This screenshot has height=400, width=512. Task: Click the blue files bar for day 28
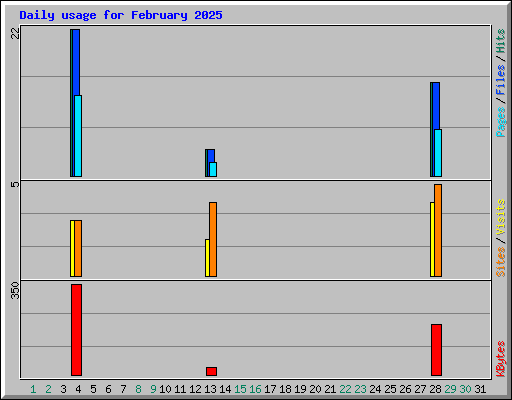pyautogui.click(x=436, y=106)
